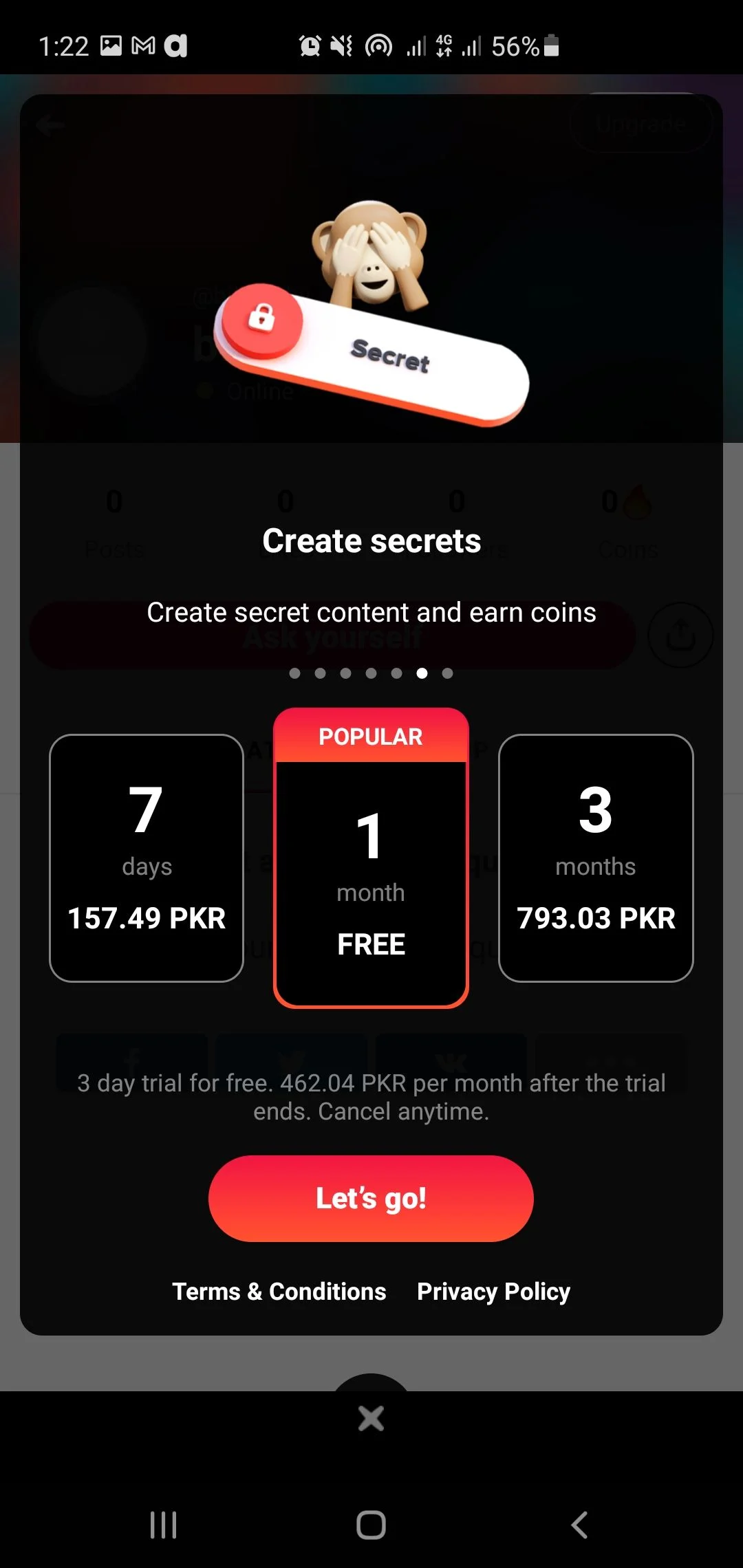Select the 3 months 793.03 PKR plan

point(596,858)
